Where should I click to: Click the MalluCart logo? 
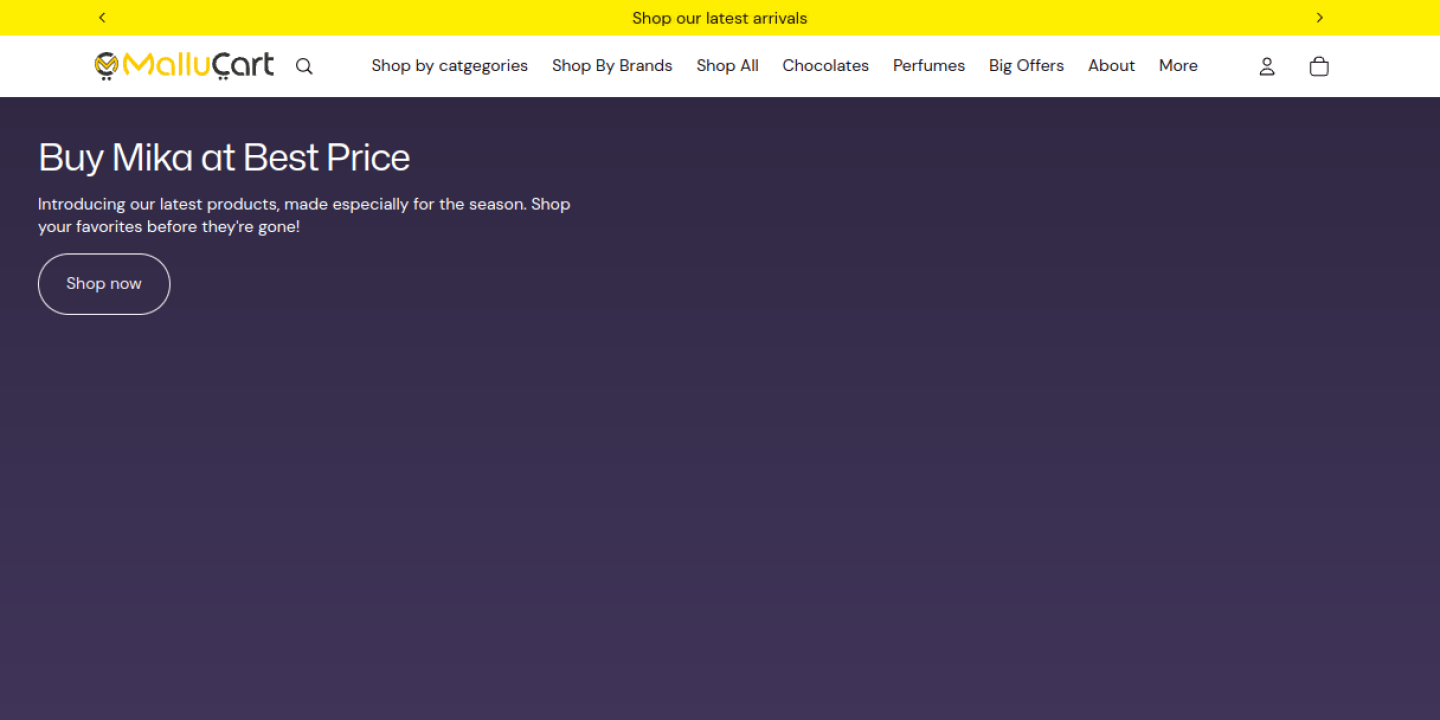coord(184,66)
